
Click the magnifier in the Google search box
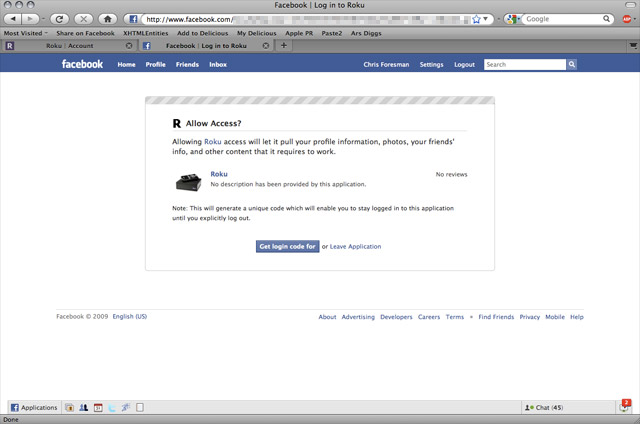607,19
